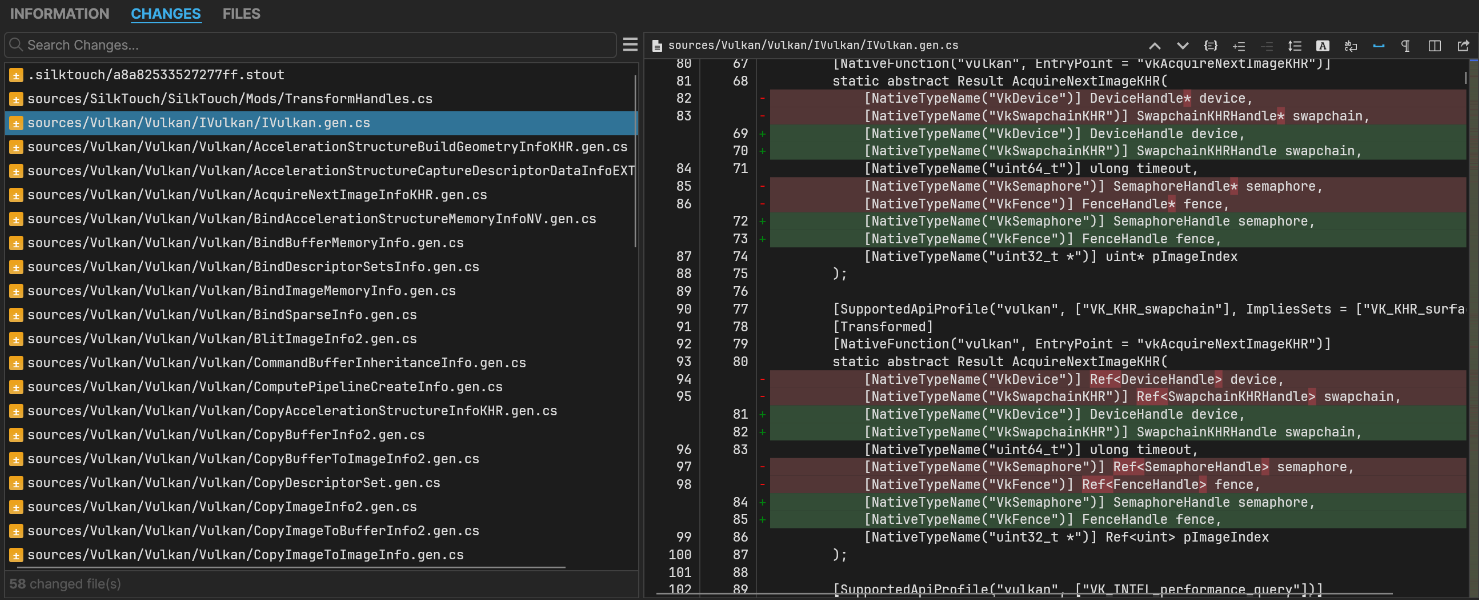The image size is (1479, 600).
Task: Click the magnifier icon in Search Changes
Action: point(16,45)
